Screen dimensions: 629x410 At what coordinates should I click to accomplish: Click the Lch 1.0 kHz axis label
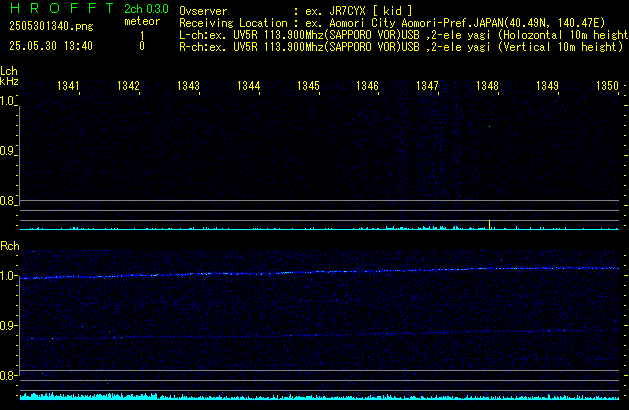[x=7, y=101]
